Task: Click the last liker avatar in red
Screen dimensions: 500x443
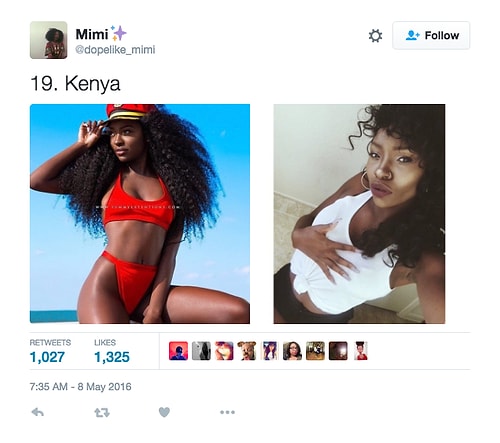Action: [x=361, y=351]
